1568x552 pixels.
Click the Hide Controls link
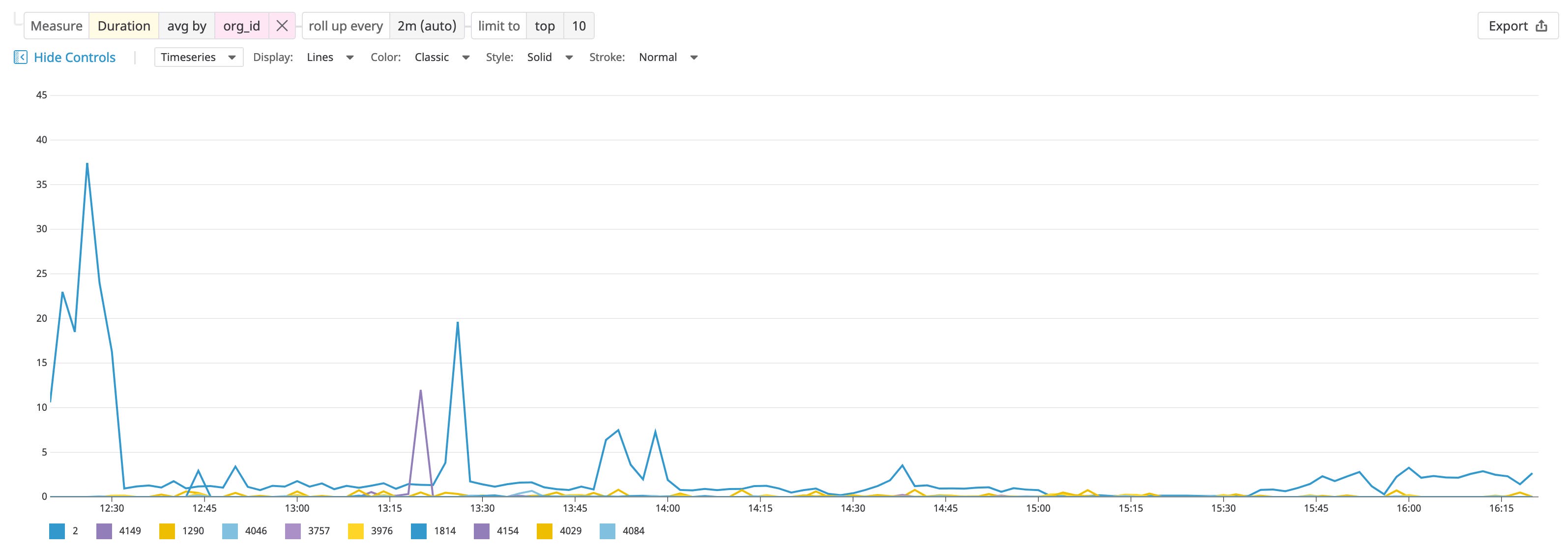tap(74, 57)
